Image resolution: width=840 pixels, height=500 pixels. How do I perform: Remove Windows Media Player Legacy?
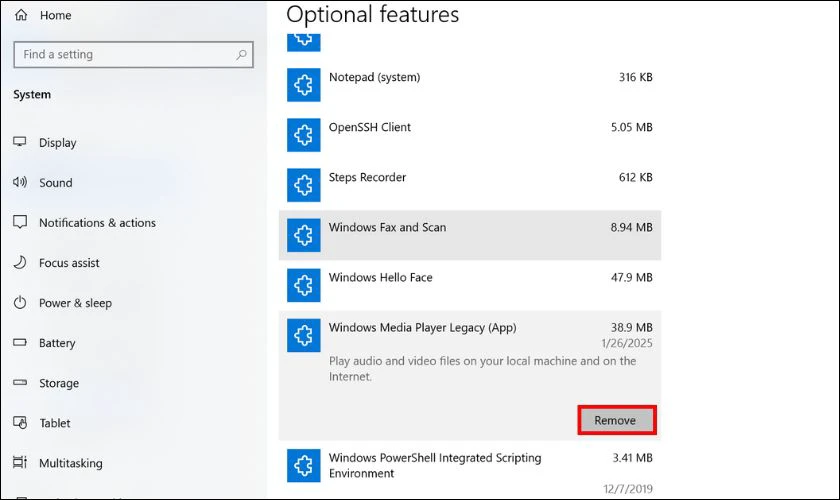617,420
